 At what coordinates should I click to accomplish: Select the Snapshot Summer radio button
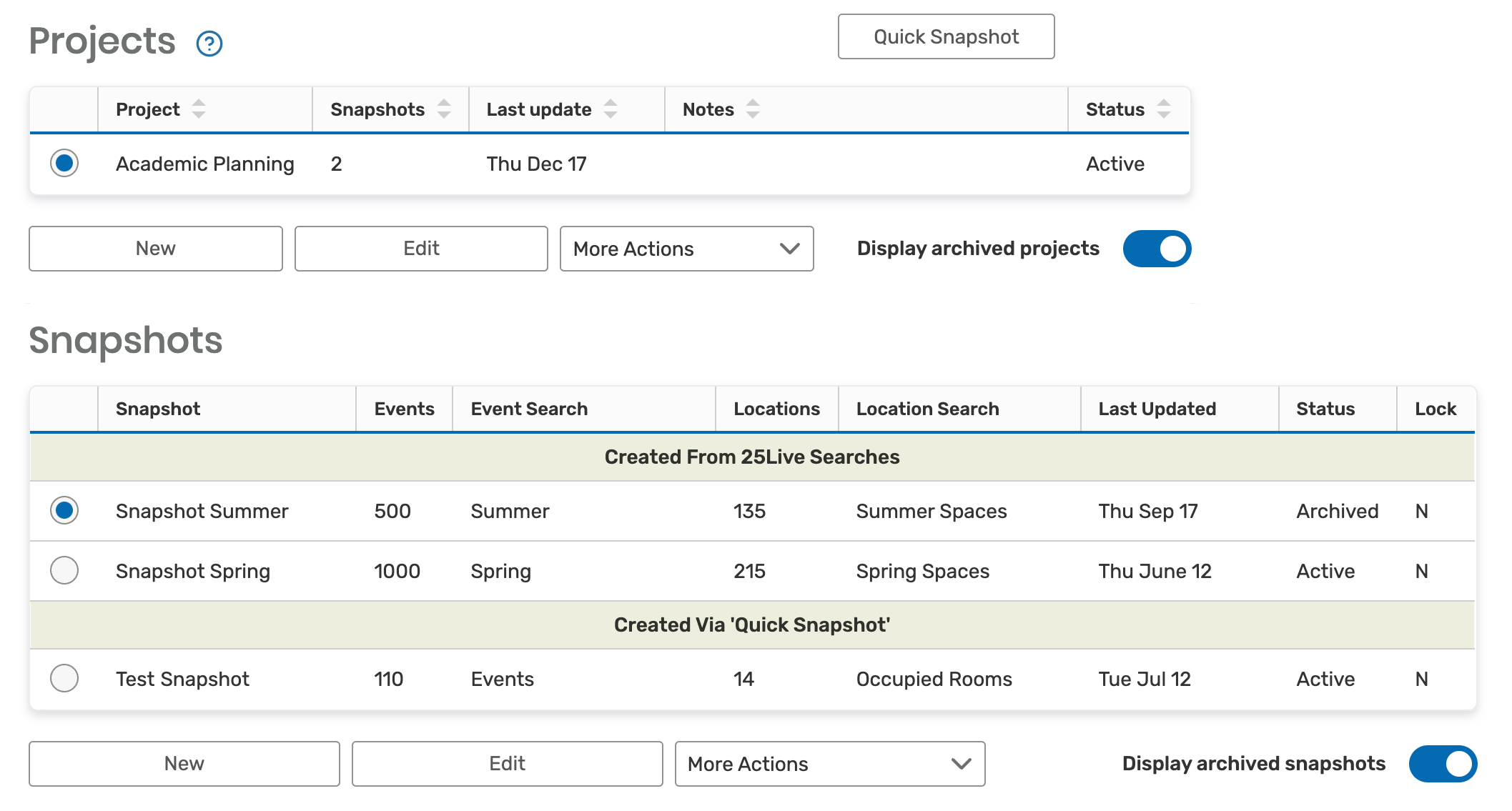click(x=64, y=511)
